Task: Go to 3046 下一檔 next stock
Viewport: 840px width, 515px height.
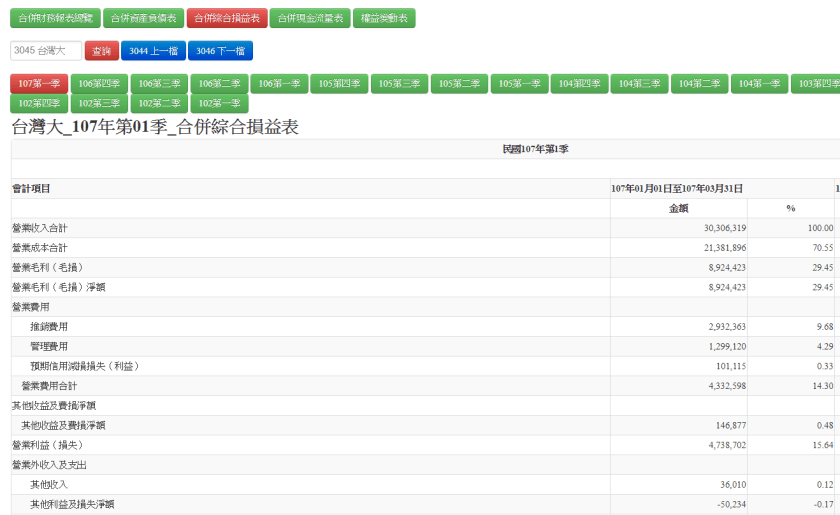Action: (220, 51)
